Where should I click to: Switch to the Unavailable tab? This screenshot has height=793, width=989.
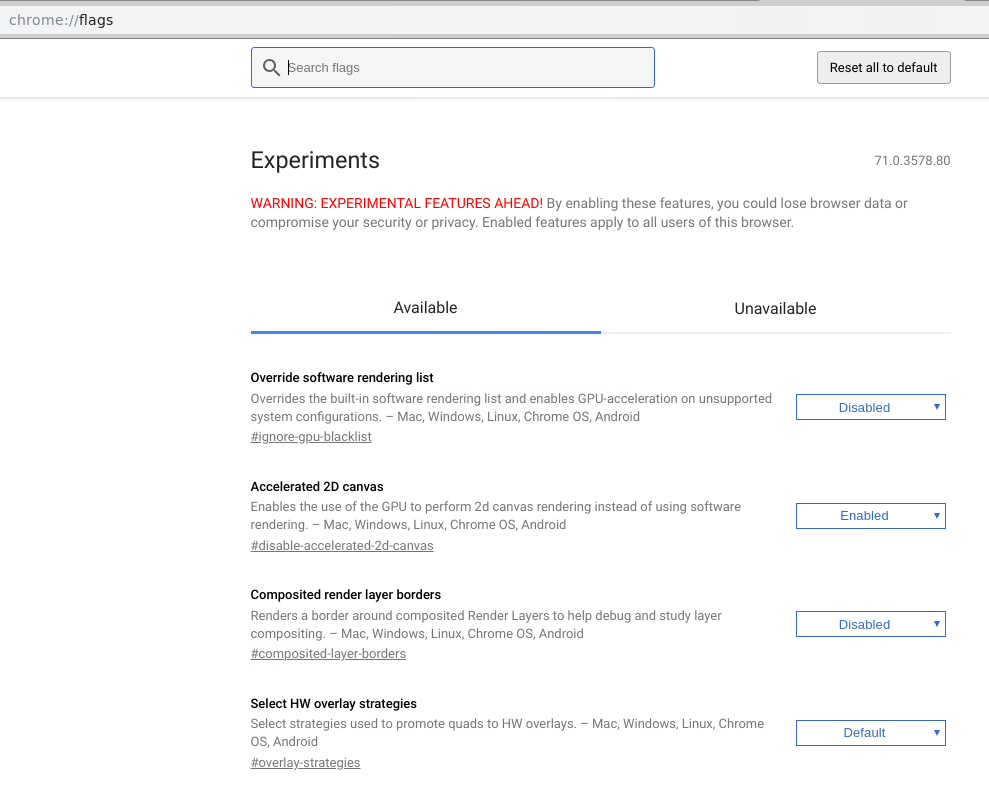click(x=775, y=308)
